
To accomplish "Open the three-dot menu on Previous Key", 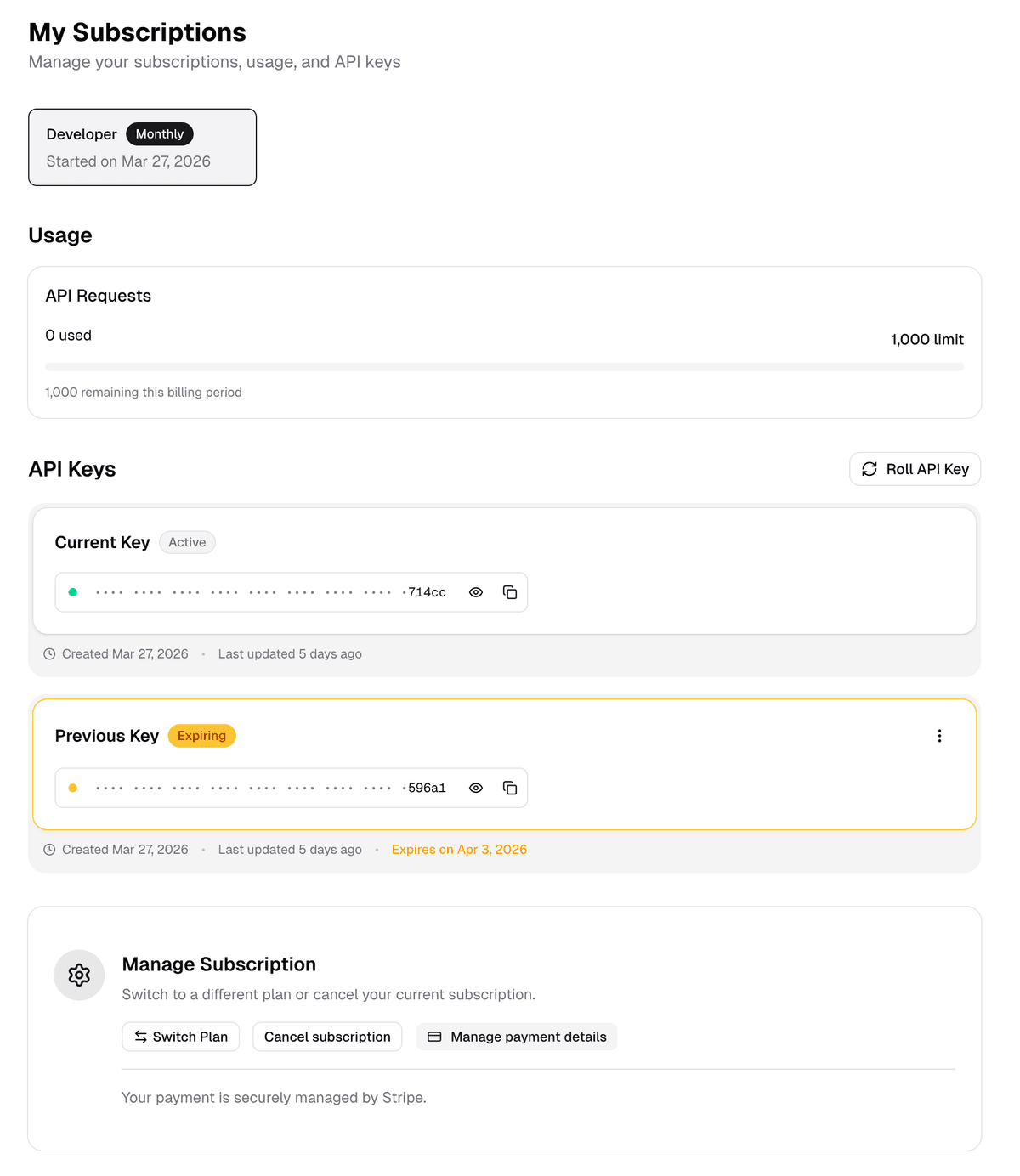I will tap(939, 736).
